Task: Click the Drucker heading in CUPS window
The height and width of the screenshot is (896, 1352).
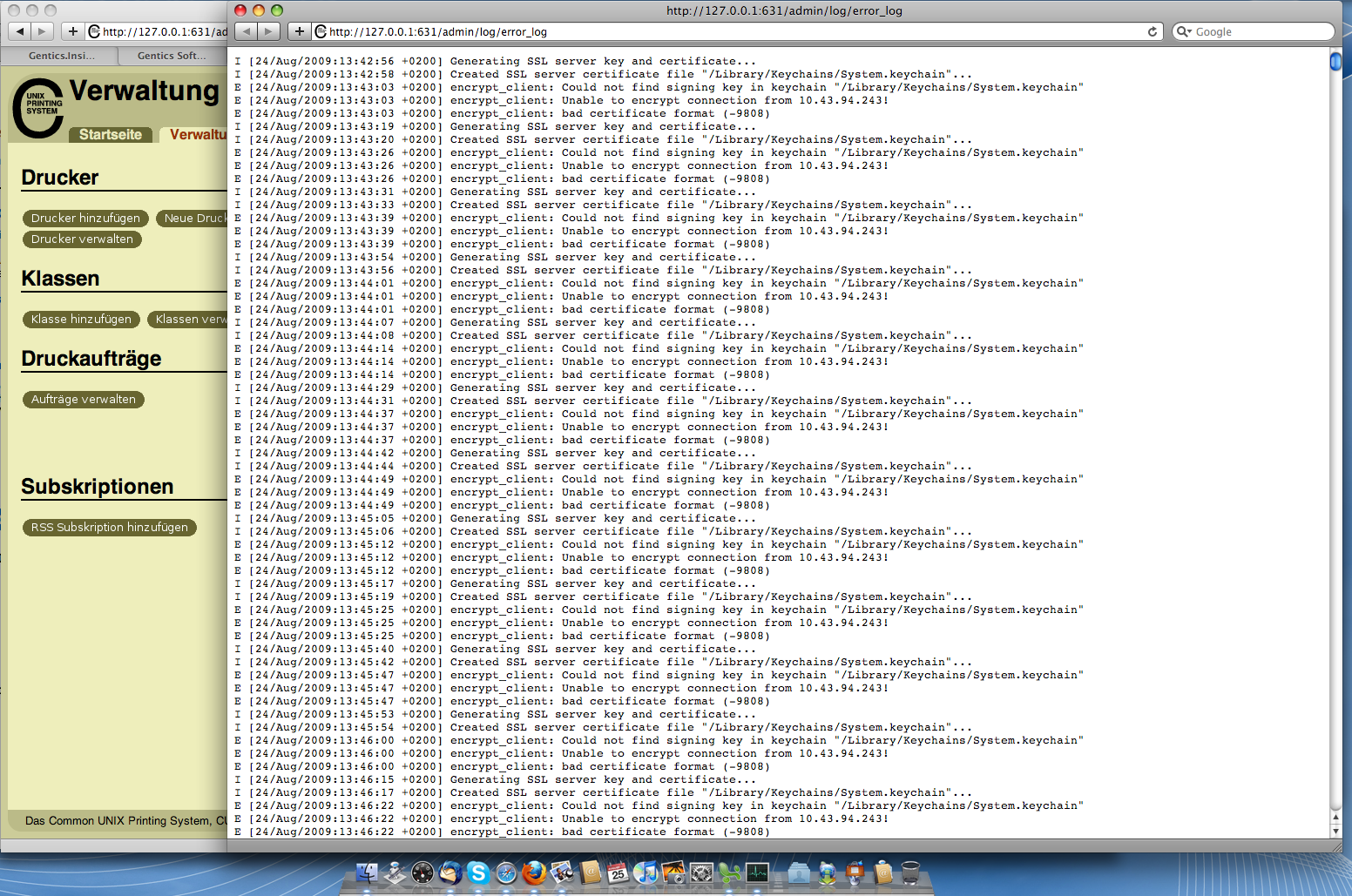Action: 60,178
